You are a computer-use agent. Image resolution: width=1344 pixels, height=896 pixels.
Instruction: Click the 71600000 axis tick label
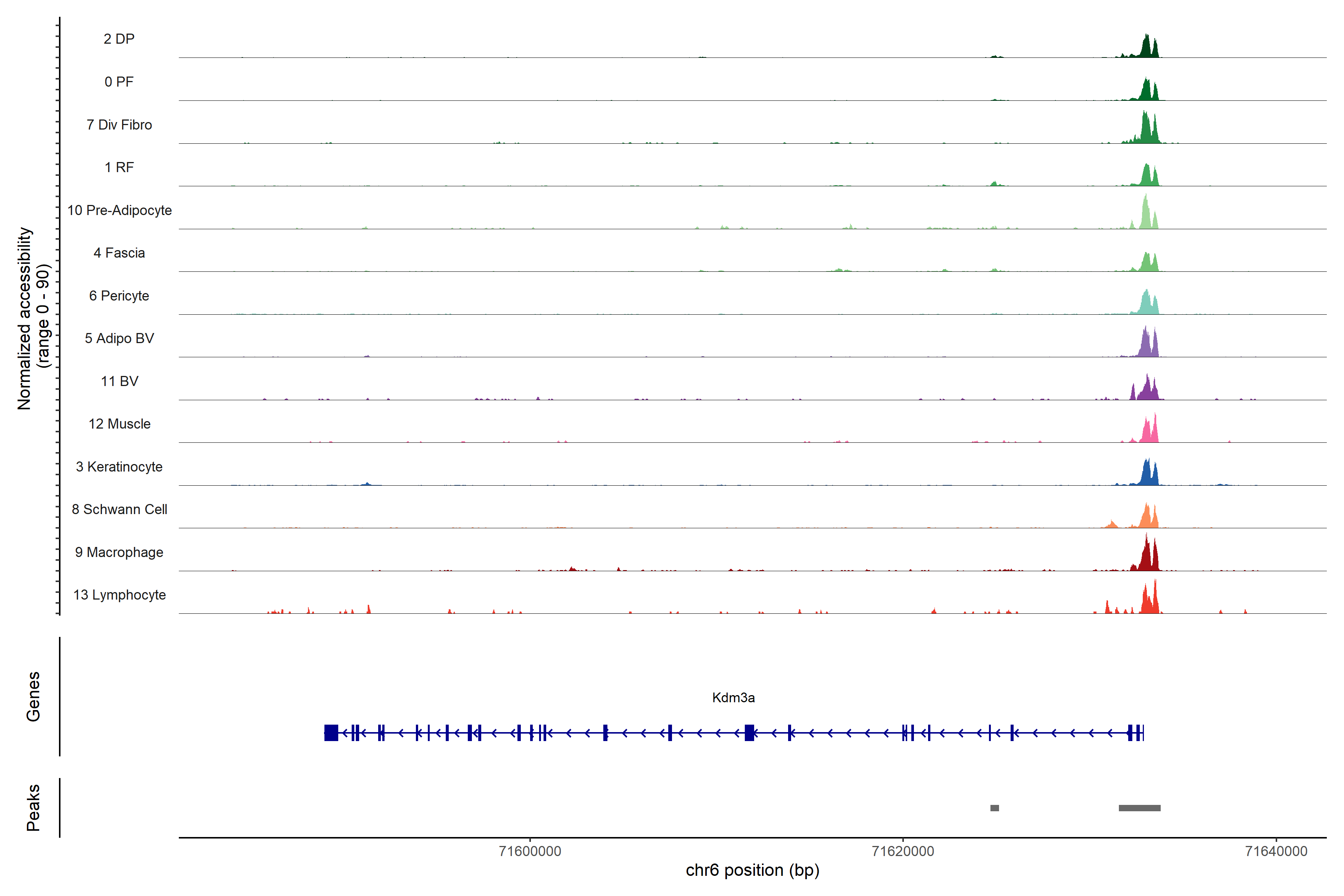pos(530,851)
